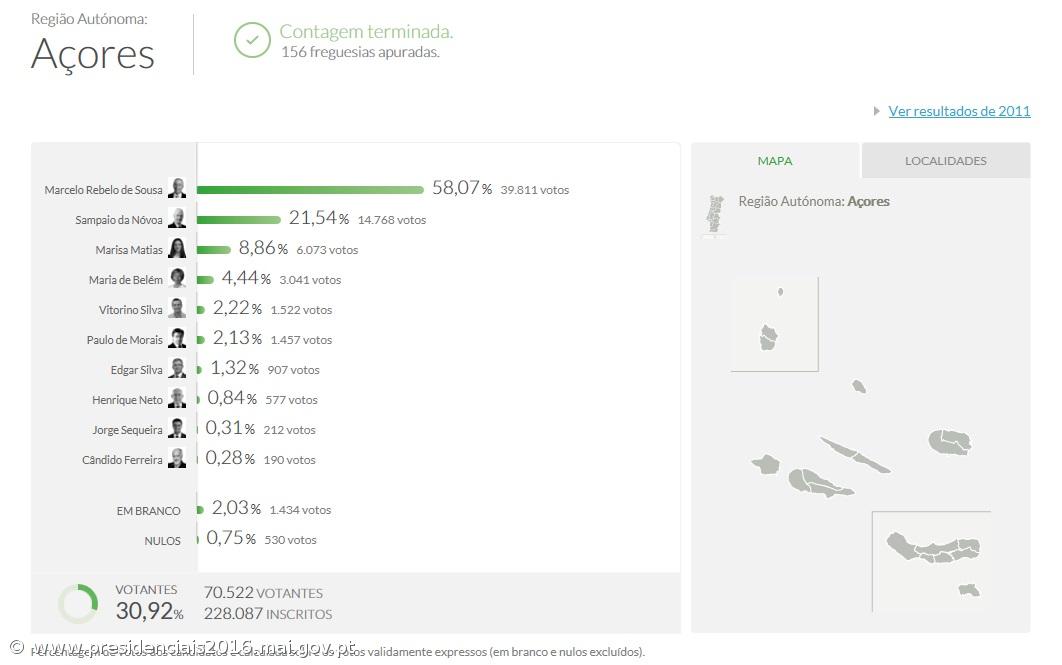This screenshot has width=1062, height=665.
Task: Open Maria de Belém's photo thumbnail
Action: click(177, 278)
